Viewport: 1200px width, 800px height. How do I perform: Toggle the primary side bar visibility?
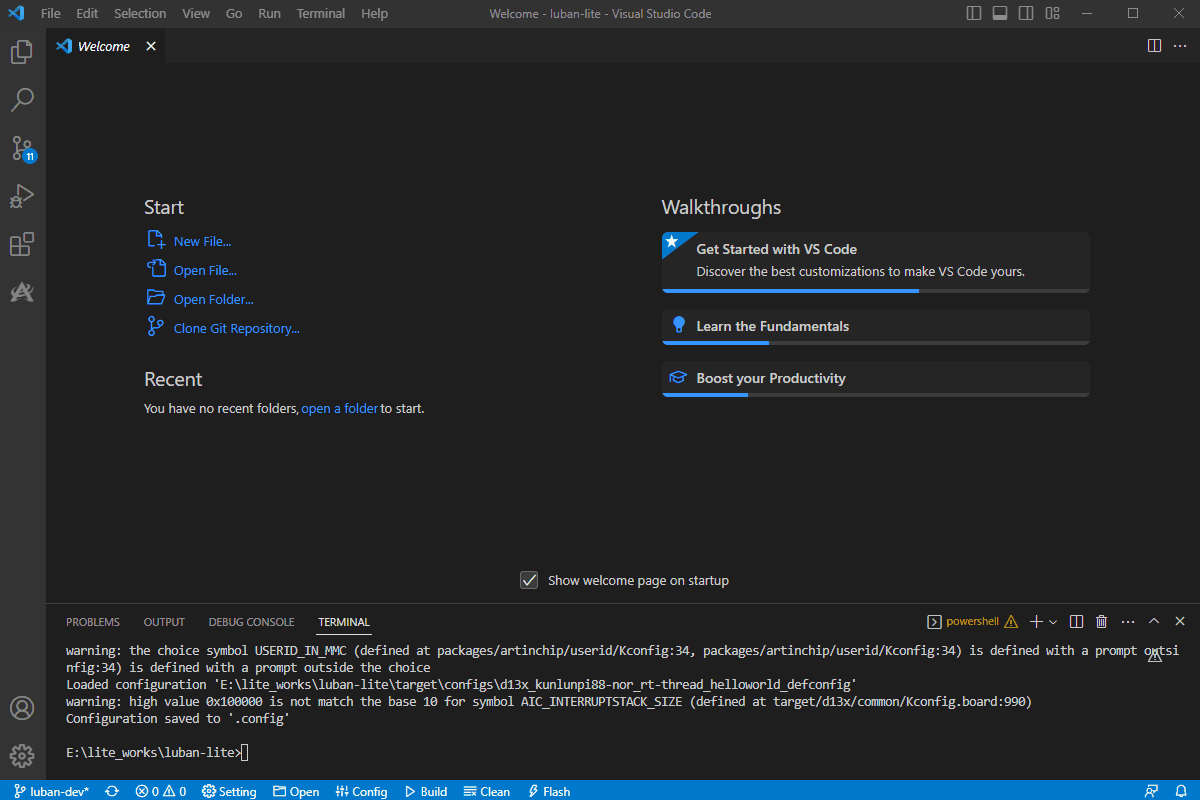pos(975,14)
